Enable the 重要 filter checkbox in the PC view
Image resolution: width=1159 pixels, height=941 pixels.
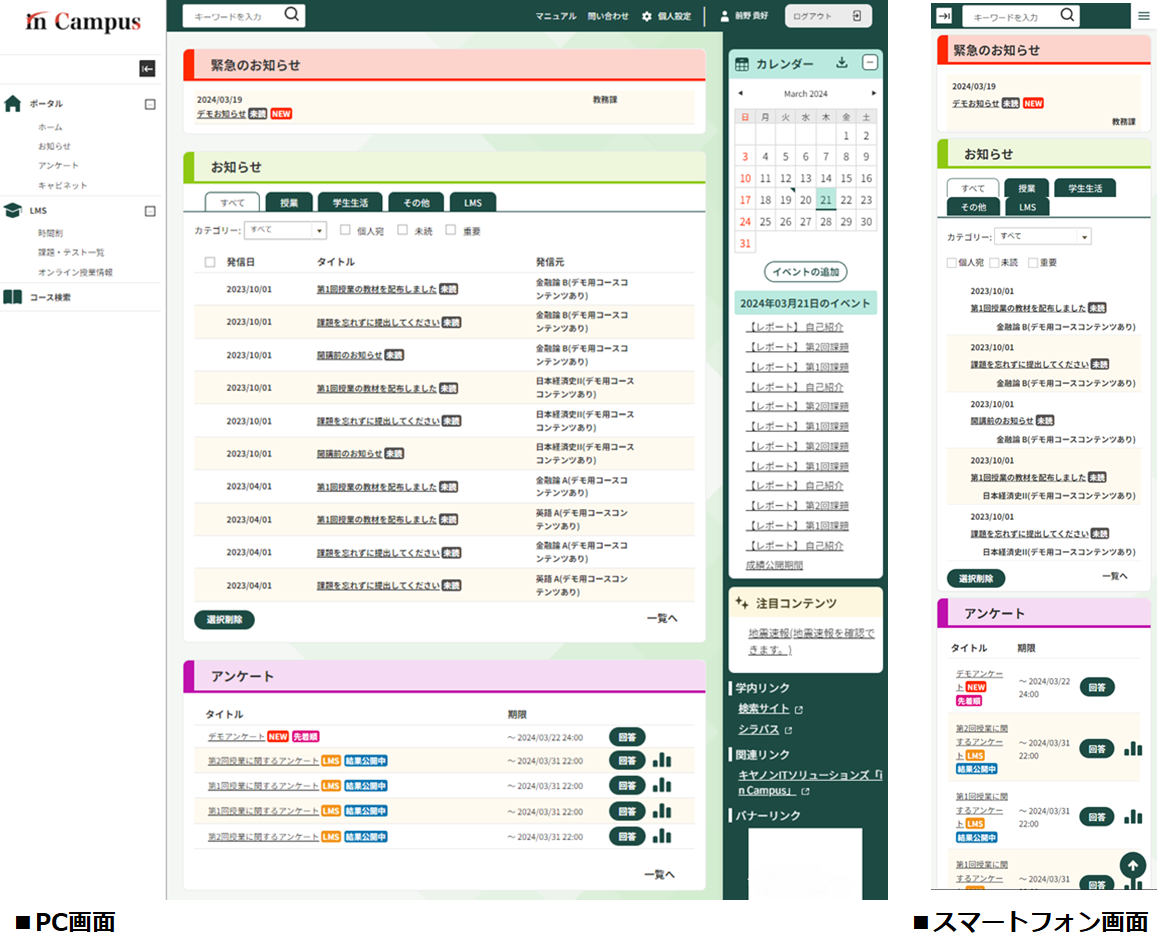tap(451, 230)
